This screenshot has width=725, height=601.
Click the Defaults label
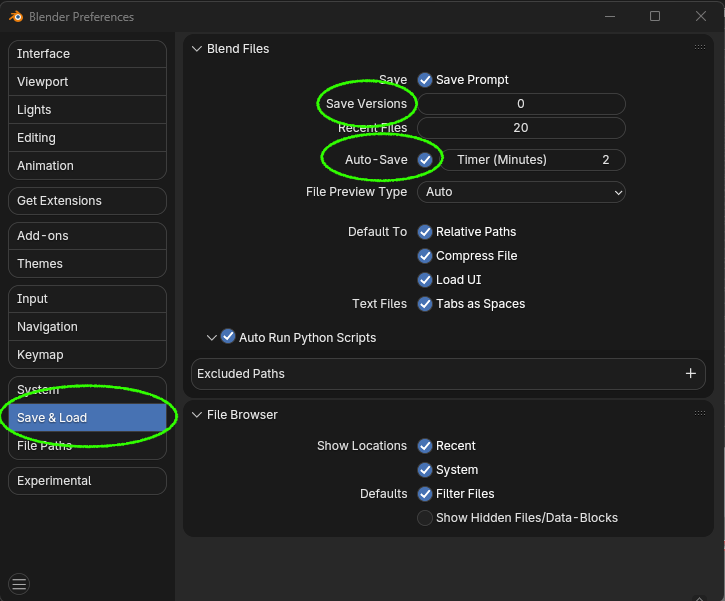point(383,494)
